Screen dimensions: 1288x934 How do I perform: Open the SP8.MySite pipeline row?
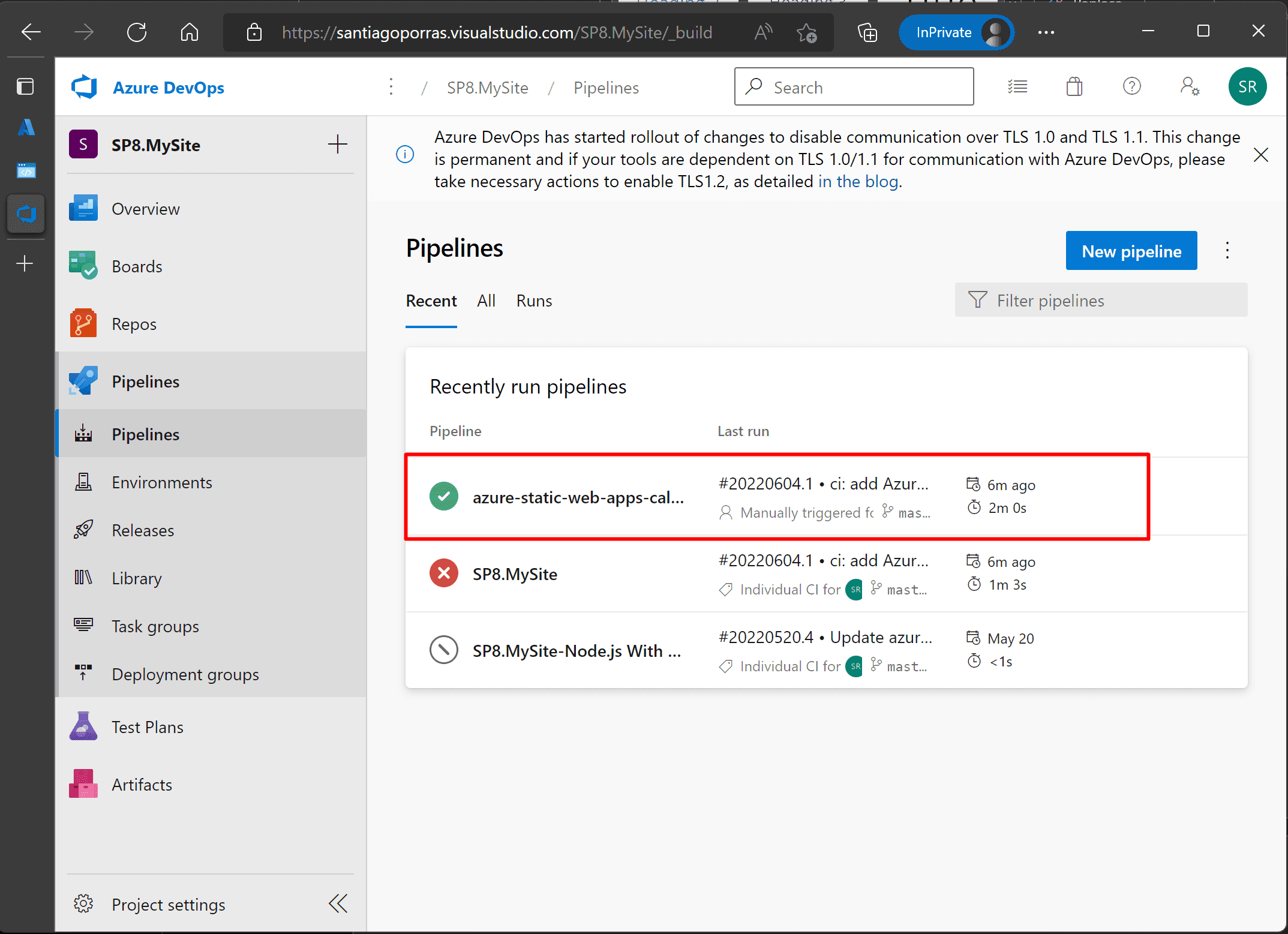pos(827,573)
